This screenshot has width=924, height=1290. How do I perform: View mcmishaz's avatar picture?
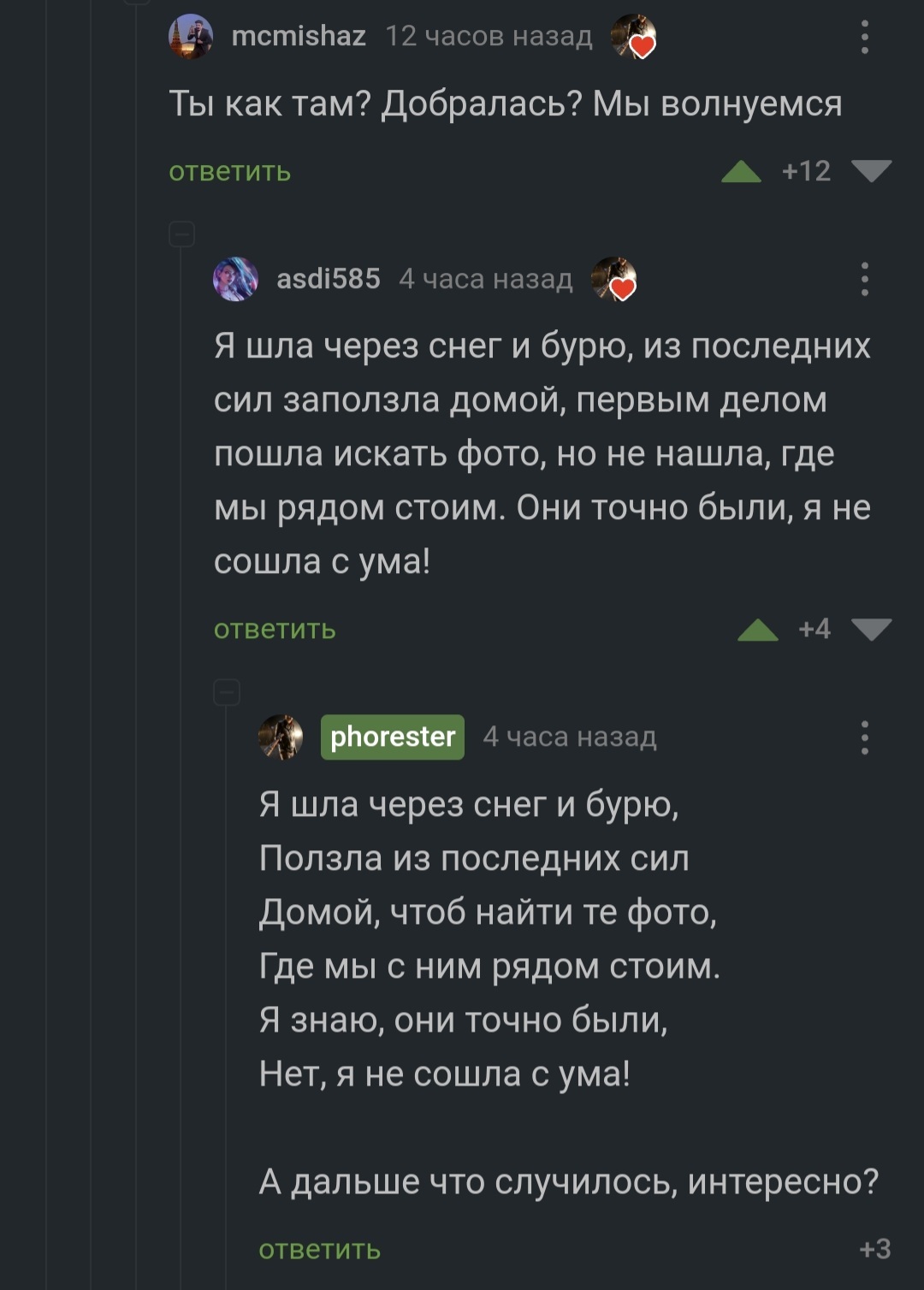coord(190,37)
